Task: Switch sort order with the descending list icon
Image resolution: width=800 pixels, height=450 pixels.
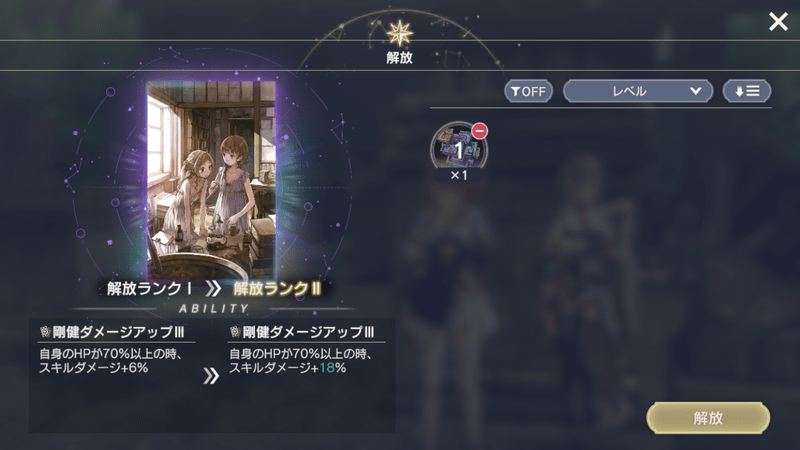Action: tap(746, 91)
